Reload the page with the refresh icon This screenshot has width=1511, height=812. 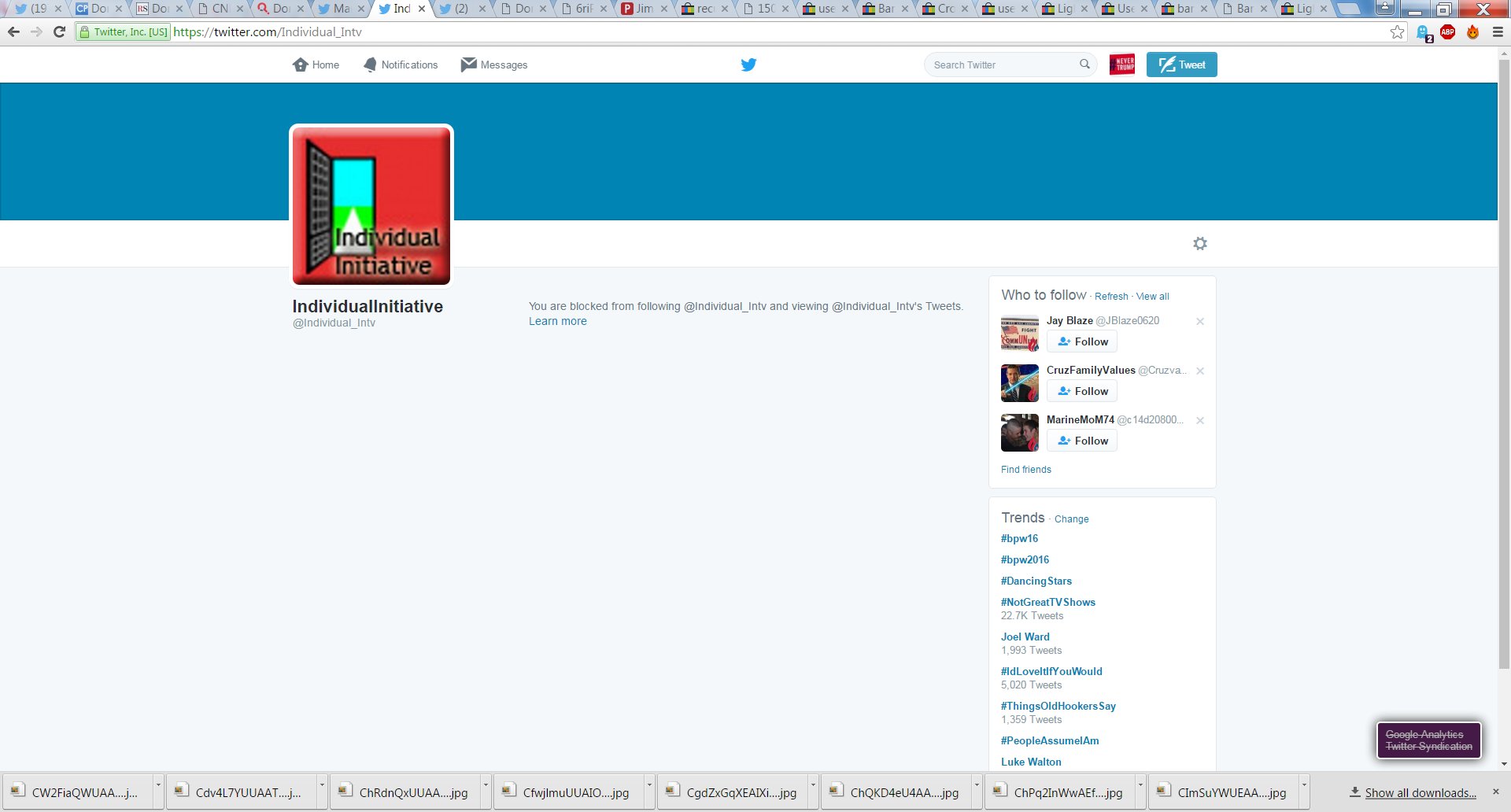pyautogui.click(x=59, y=32)
